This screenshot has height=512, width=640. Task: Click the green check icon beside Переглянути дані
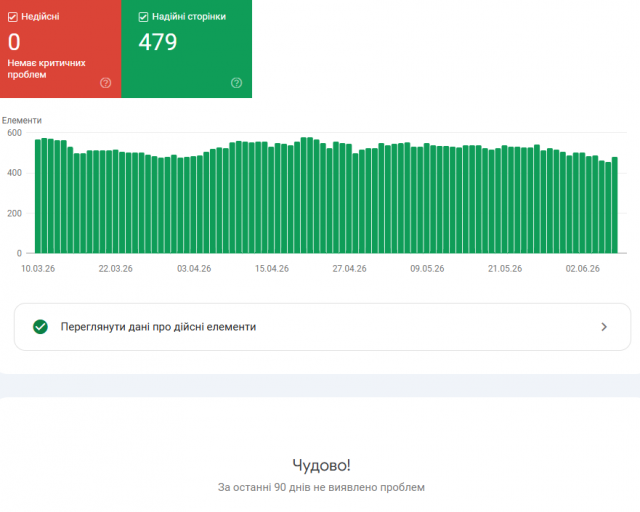point(40,327)
